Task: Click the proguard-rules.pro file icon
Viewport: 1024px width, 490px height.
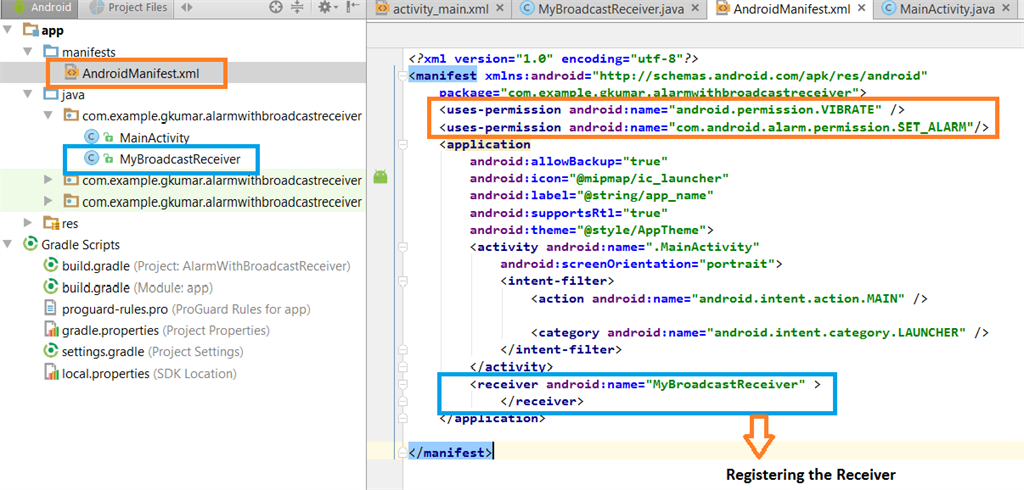Action: coord(50,309)
